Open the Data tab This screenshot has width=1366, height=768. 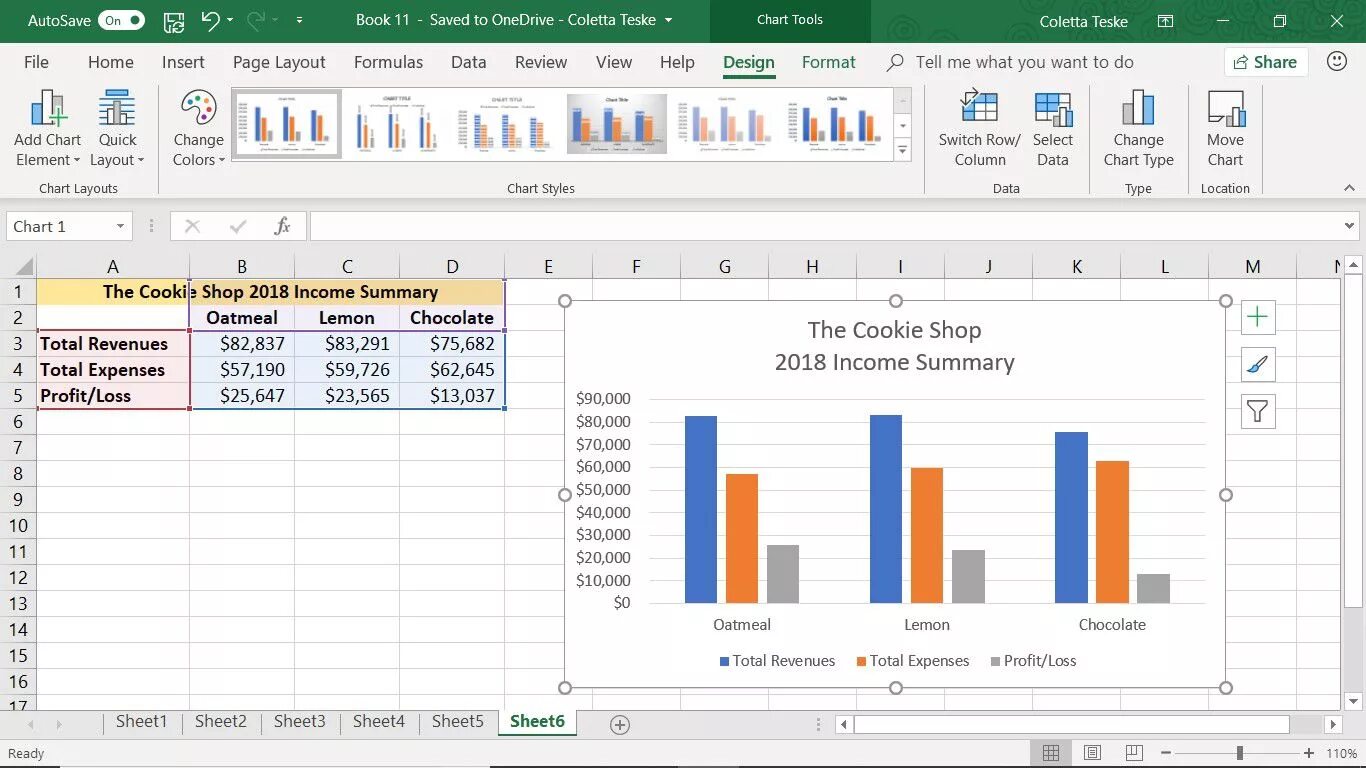(468, 62)
